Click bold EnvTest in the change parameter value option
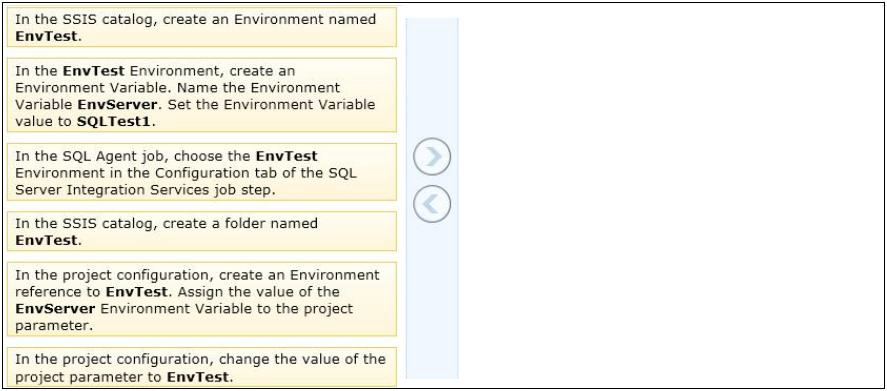The image size is (887, 391). click(x=198, y=376)
